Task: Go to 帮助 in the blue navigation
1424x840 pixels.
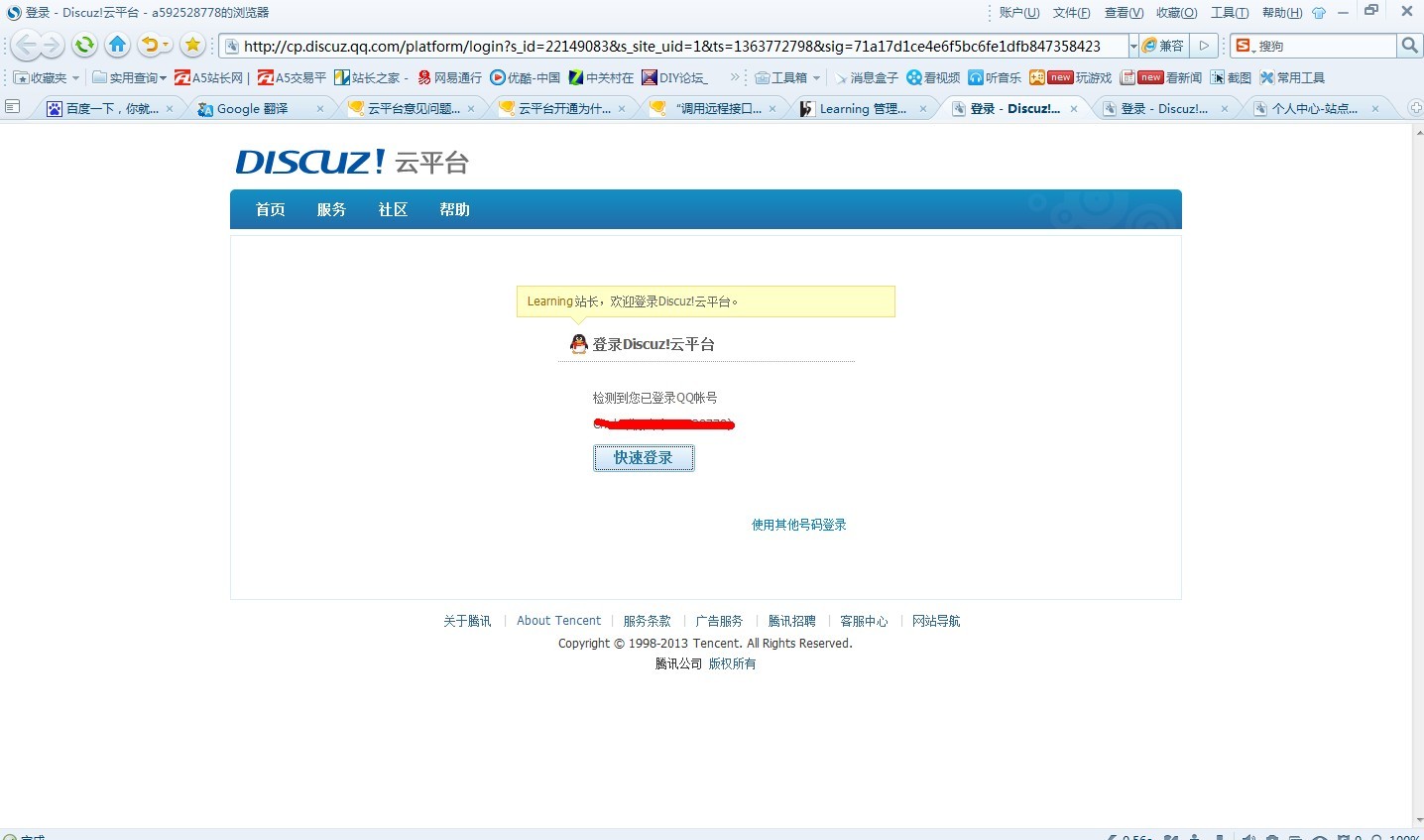Action: tap(455, 209)
